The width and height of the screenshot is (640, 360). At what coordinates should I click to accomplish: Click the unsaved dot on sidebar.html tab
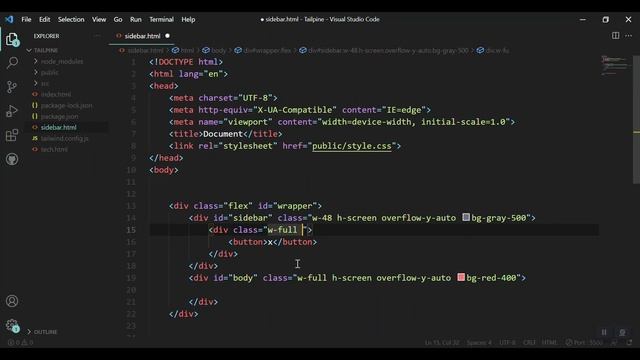pos(167,36)
